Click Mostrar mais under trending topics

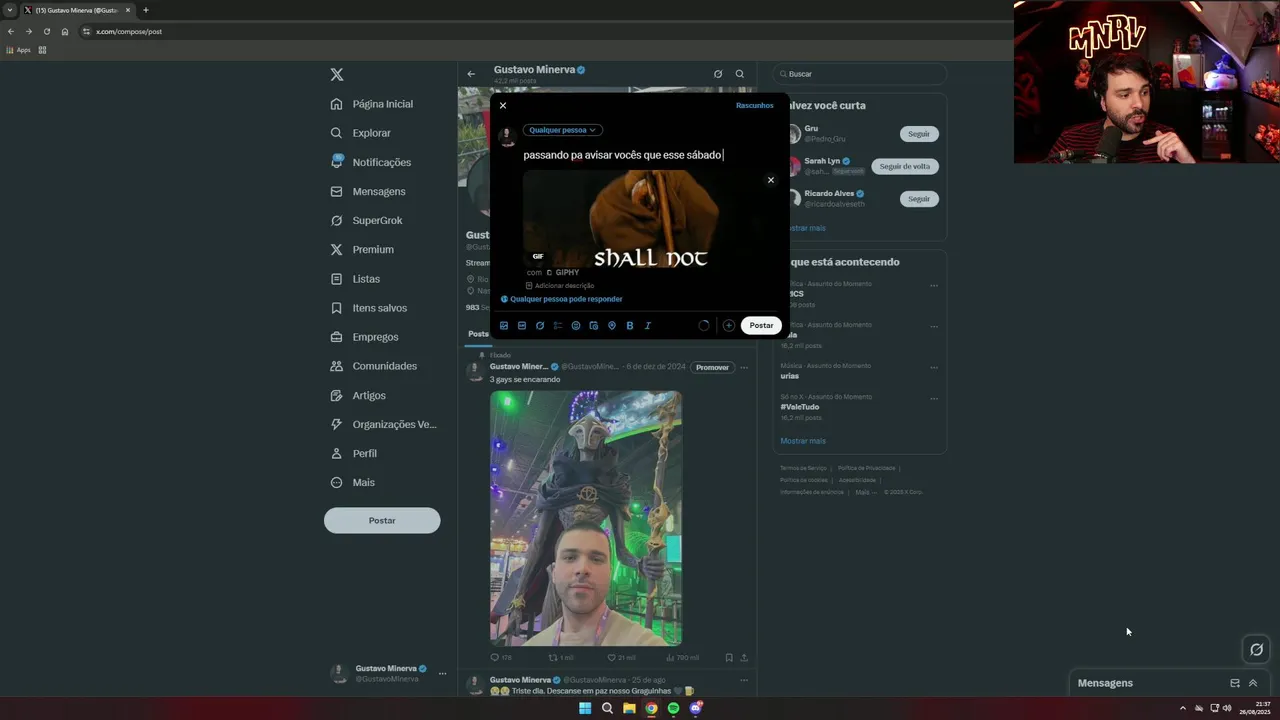coord(803,441)
